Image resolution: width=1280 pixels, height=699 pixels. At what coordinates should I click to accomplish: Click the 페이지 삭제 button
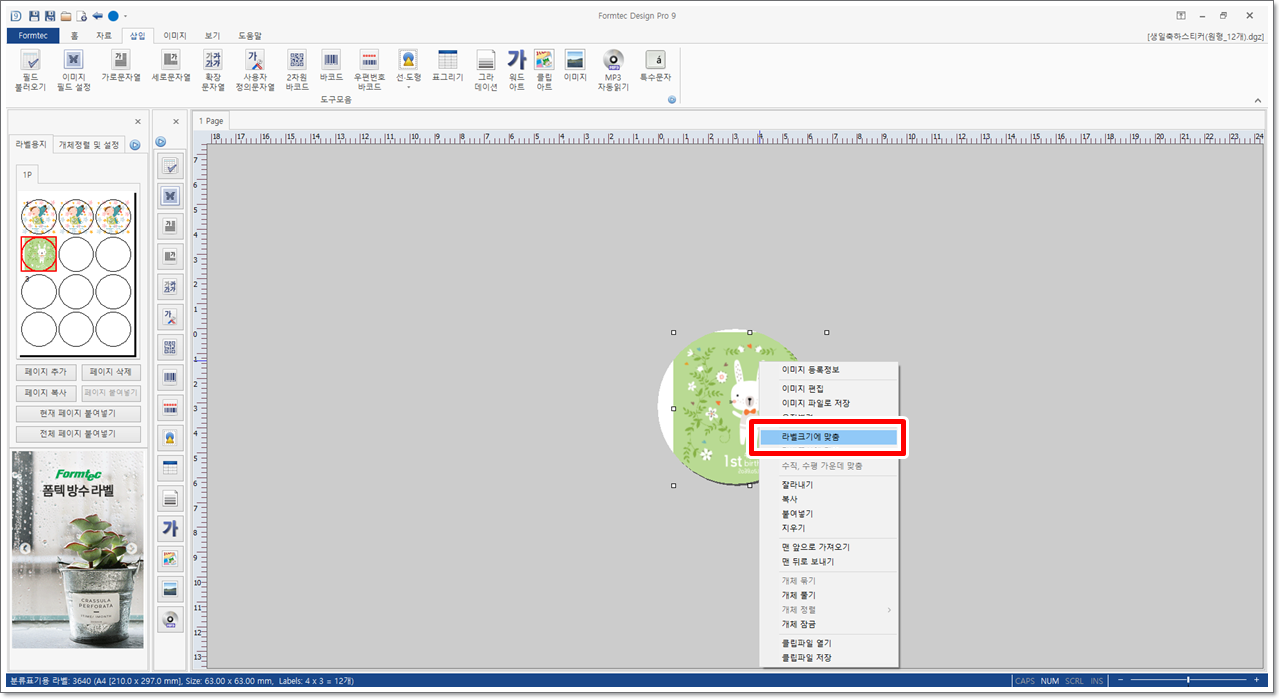pyautogui.click(x=111, y=372)
